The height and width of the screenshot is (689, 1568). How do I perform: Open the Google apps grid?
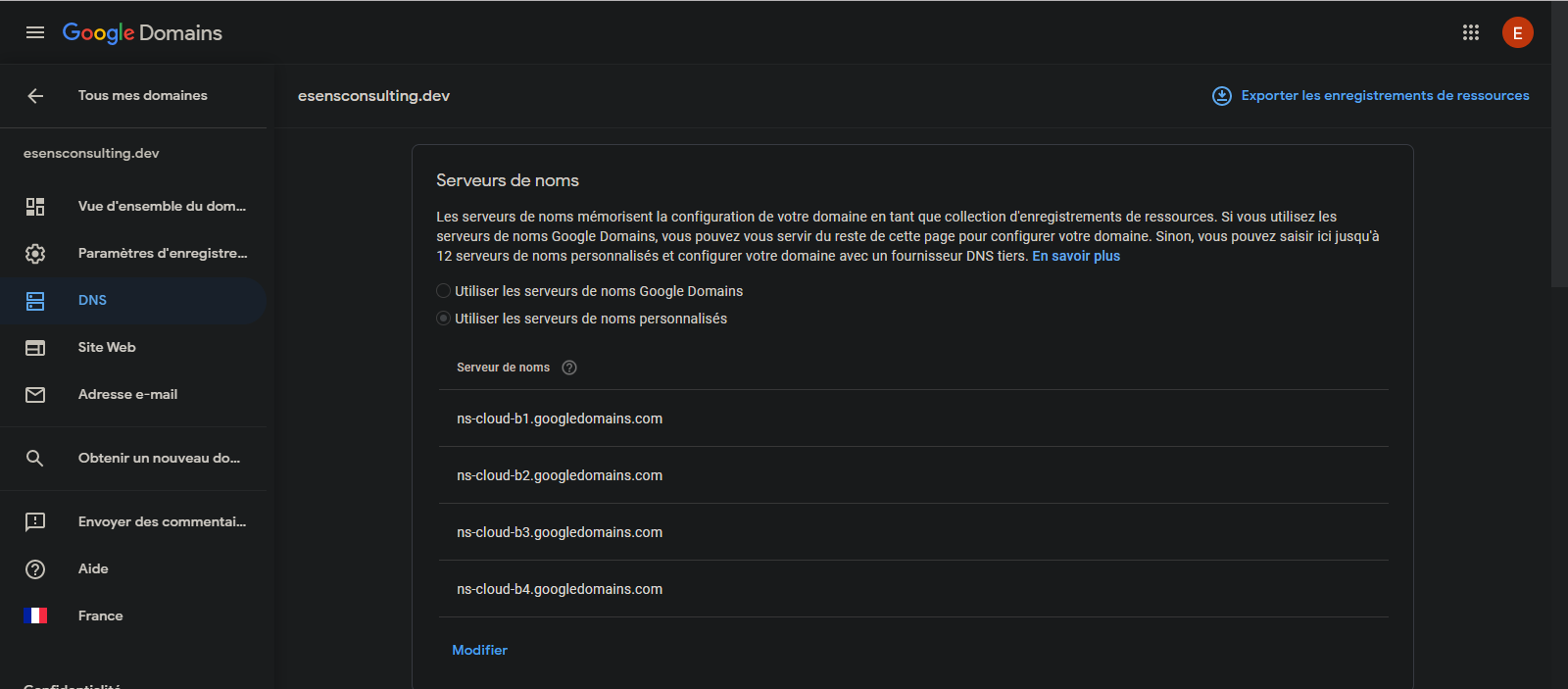[1471, 32]
